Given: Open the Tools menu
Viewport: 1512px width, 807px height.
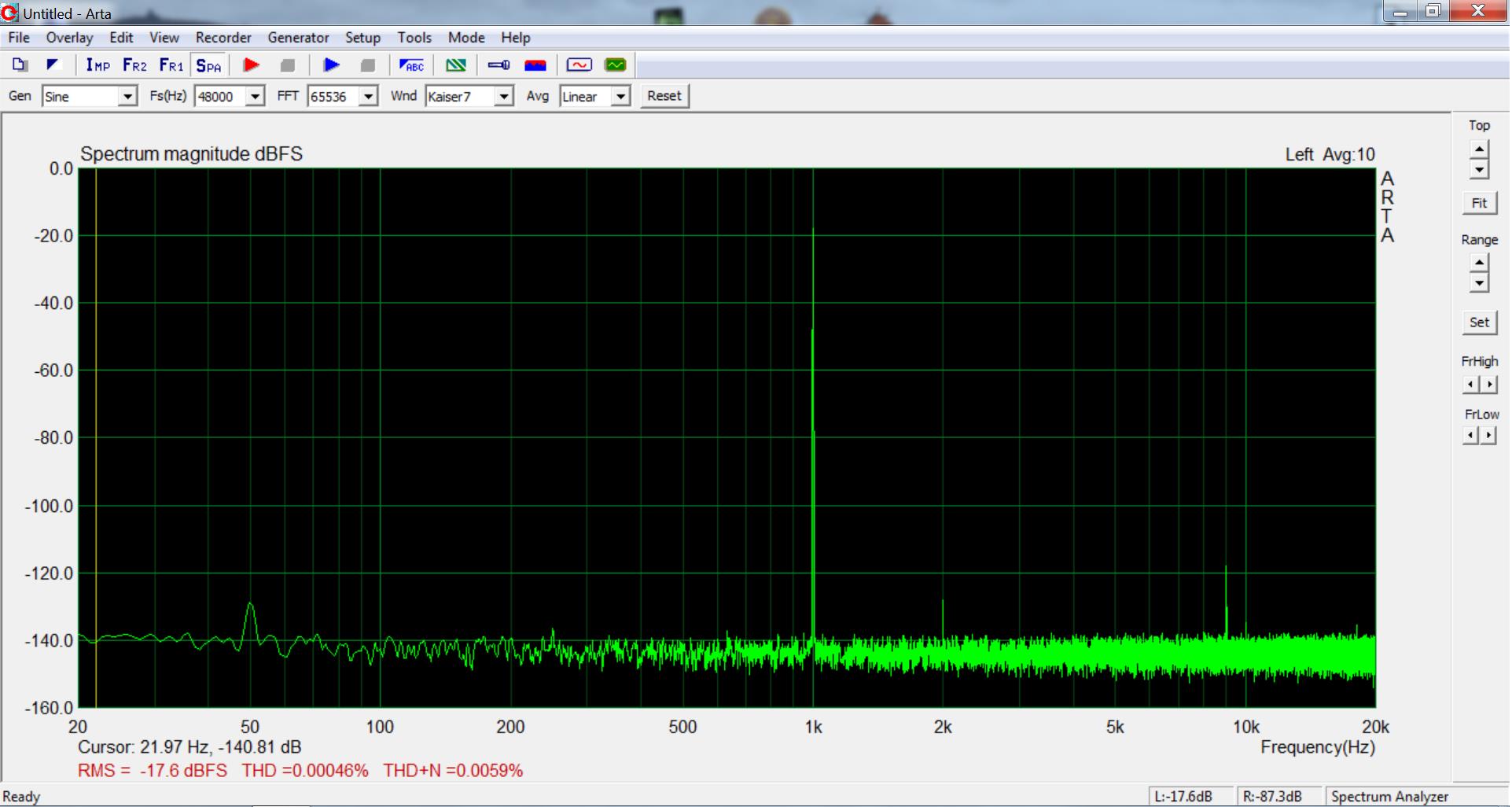Looking at the screenshot, I should point(414,38).
